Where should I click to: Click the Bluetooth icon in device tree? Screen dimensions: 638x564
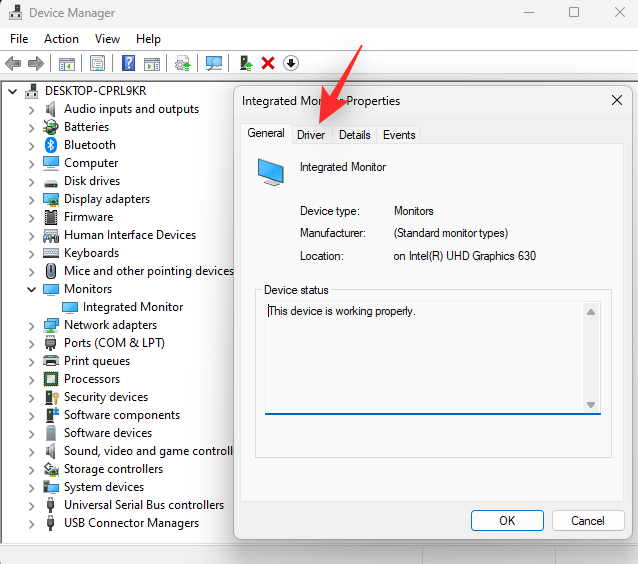(x=51, y=145)
